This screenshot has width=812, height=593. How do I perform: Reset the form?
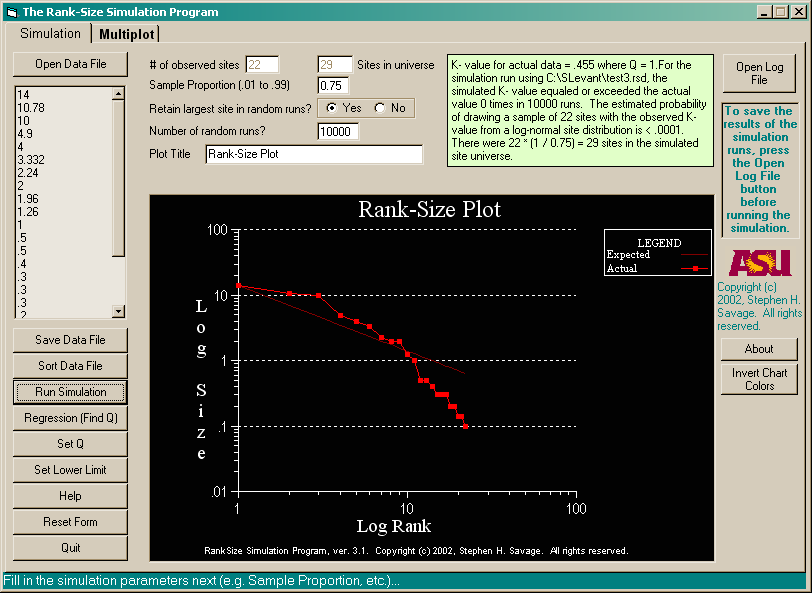[70, 522]
